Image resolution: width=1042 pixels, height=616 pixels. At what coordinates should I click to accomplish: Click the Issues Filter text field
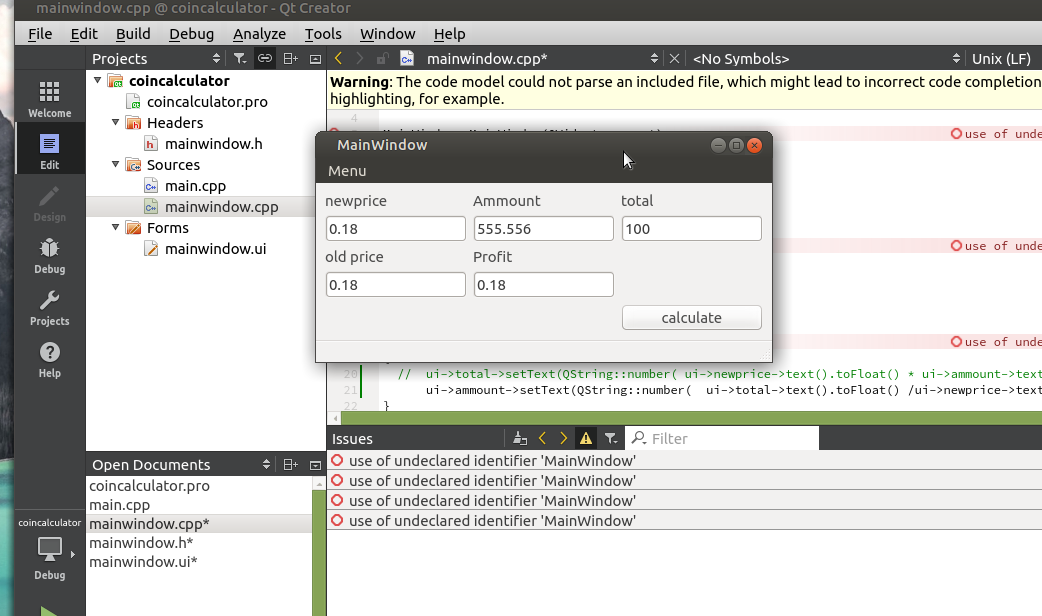click(x=722, y=438)
